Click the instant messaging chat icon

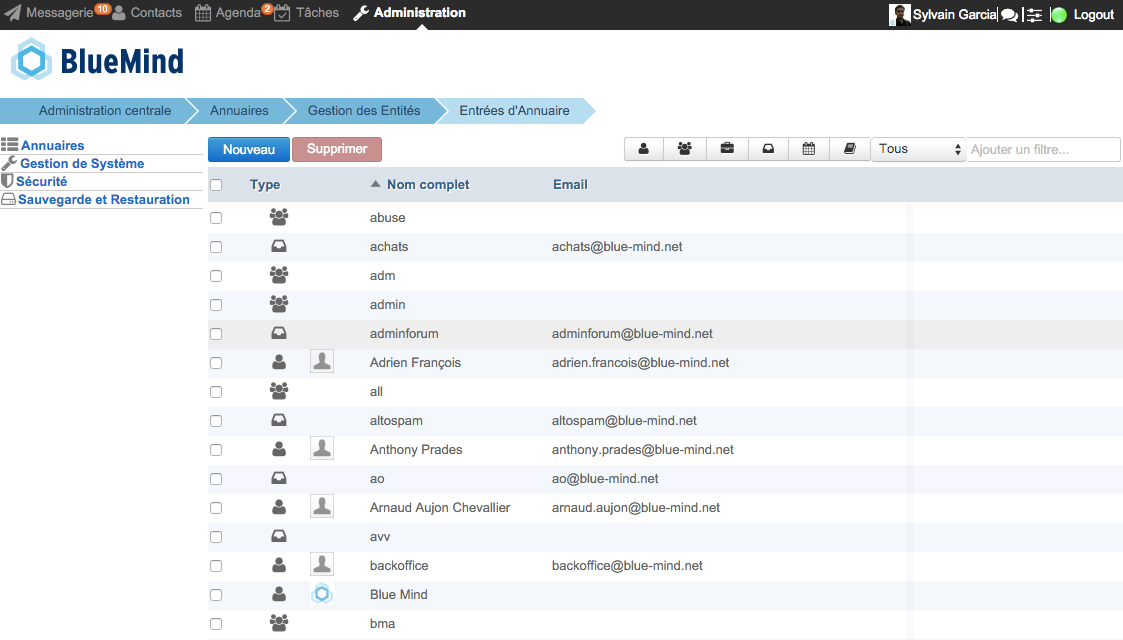[x=1009, y=14]
